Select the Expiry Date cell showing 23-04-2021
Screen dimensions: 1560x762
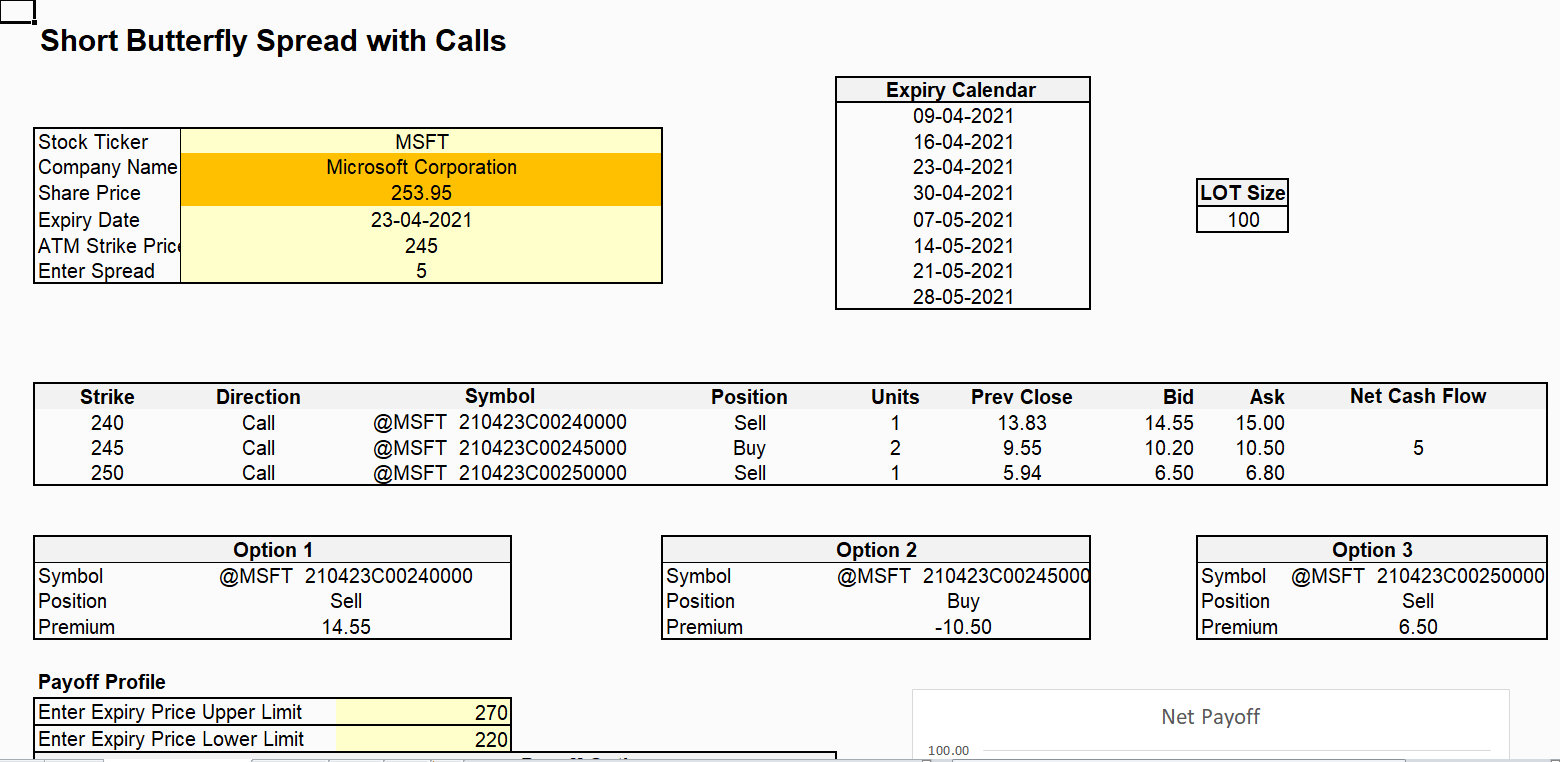pyautogui.click(x=421, y=220)
